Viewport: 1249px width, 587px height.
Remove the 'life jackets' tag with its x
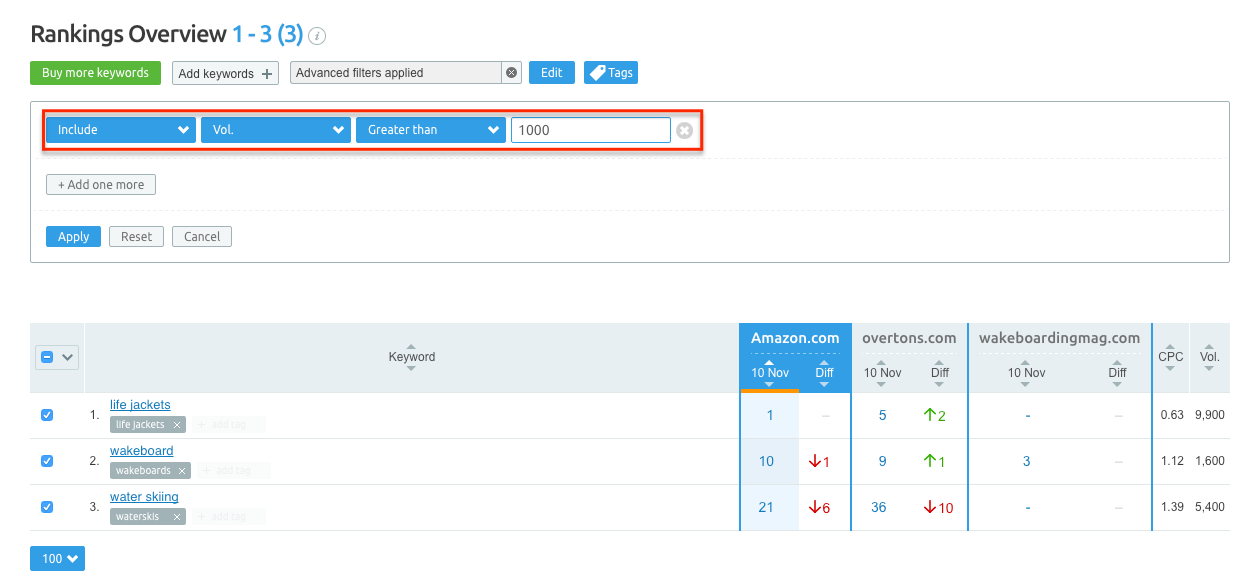(x=176, y=423)
